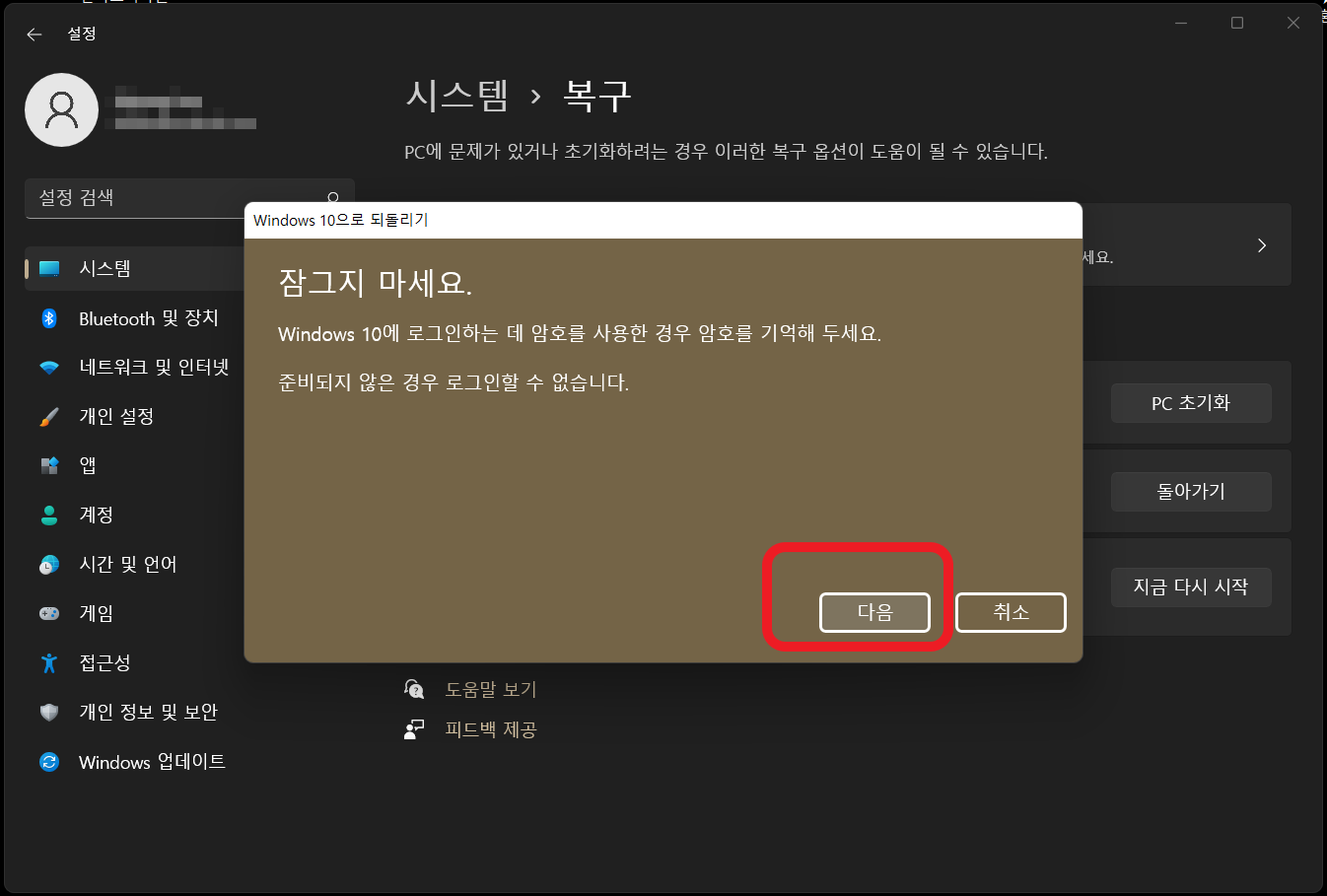This screenshot has width=1327, height=896.
Task: Click 취소 to cancel the rollback
Action: coord(1011,612)
